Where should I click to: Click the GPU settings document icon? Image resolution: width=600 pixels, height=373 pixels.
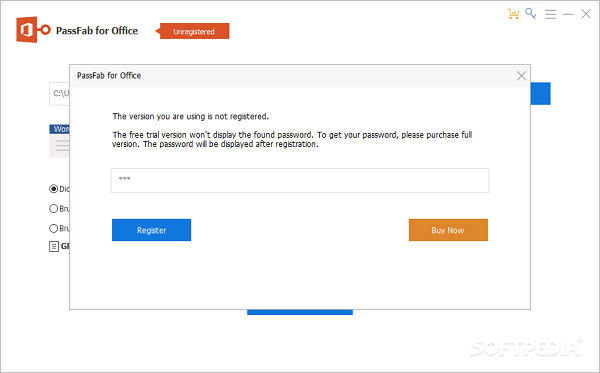54,246
